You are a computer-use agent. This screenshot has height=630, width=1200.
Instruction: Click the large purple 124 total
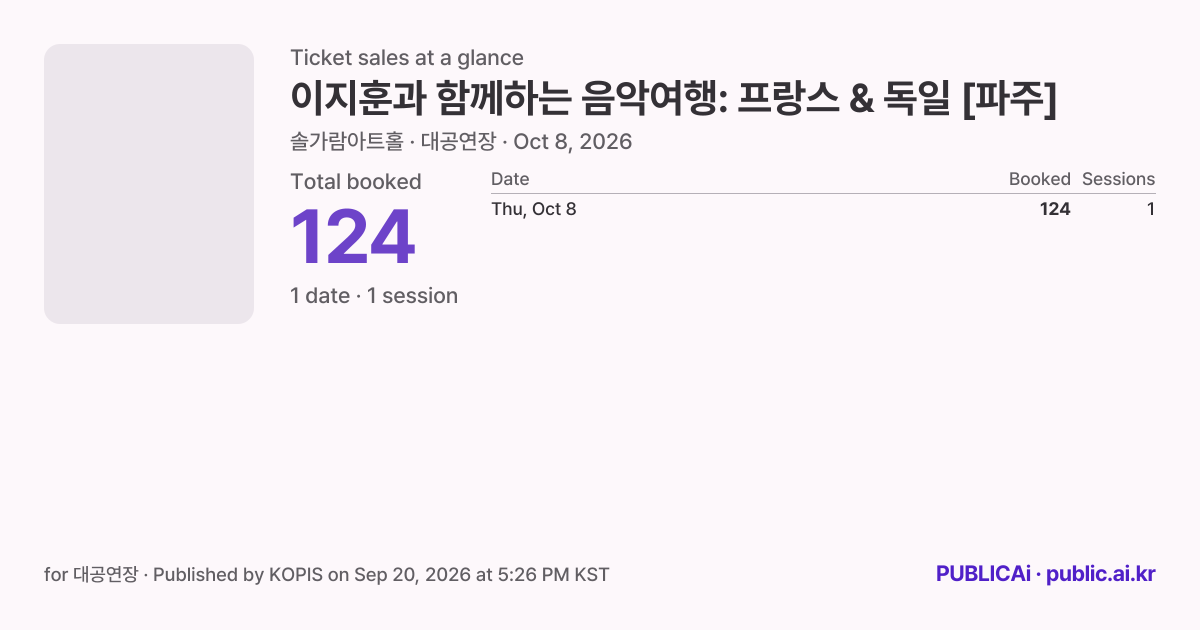(x=353, y=238)
